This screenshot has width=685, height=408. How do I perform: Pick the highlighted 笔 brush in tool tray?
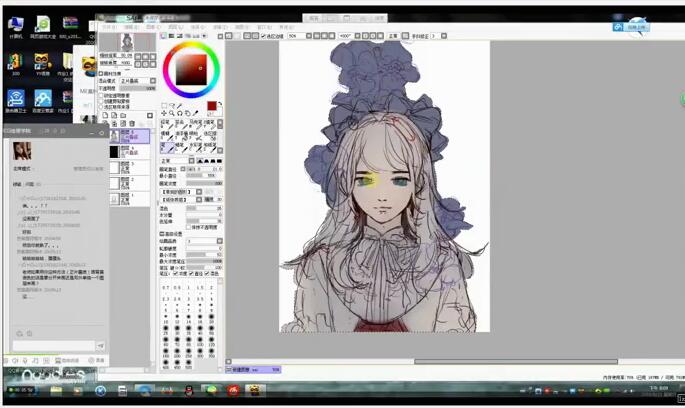point(167,147)
